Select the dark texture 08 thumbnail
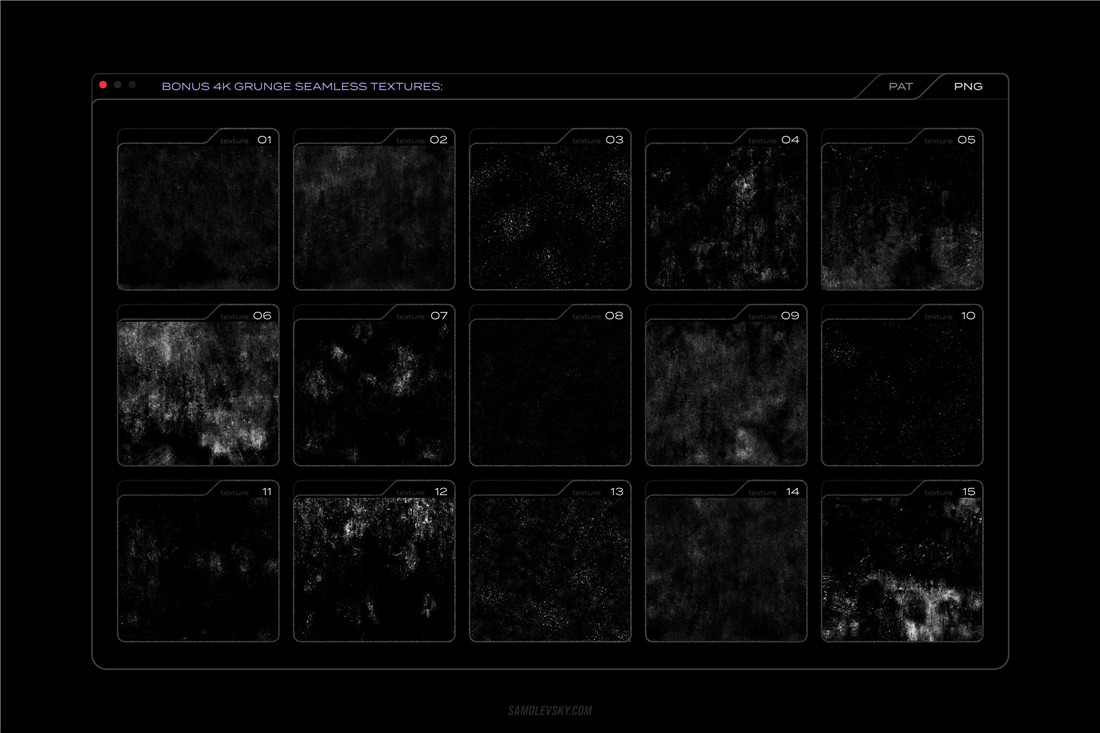 (x=550, y=392)
